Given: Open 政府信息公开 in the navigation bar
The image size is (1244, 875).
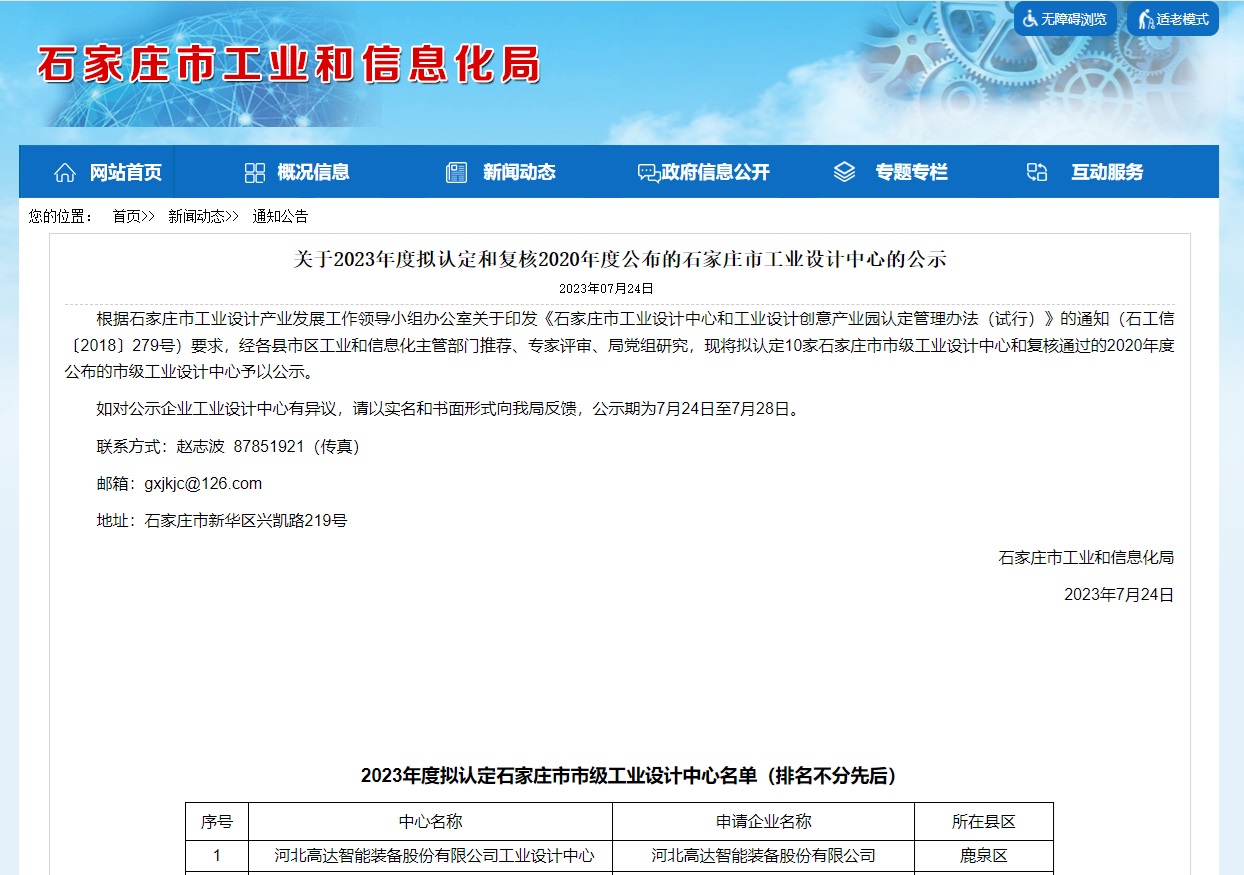Looking at the screenshot, I should point(716,173).
